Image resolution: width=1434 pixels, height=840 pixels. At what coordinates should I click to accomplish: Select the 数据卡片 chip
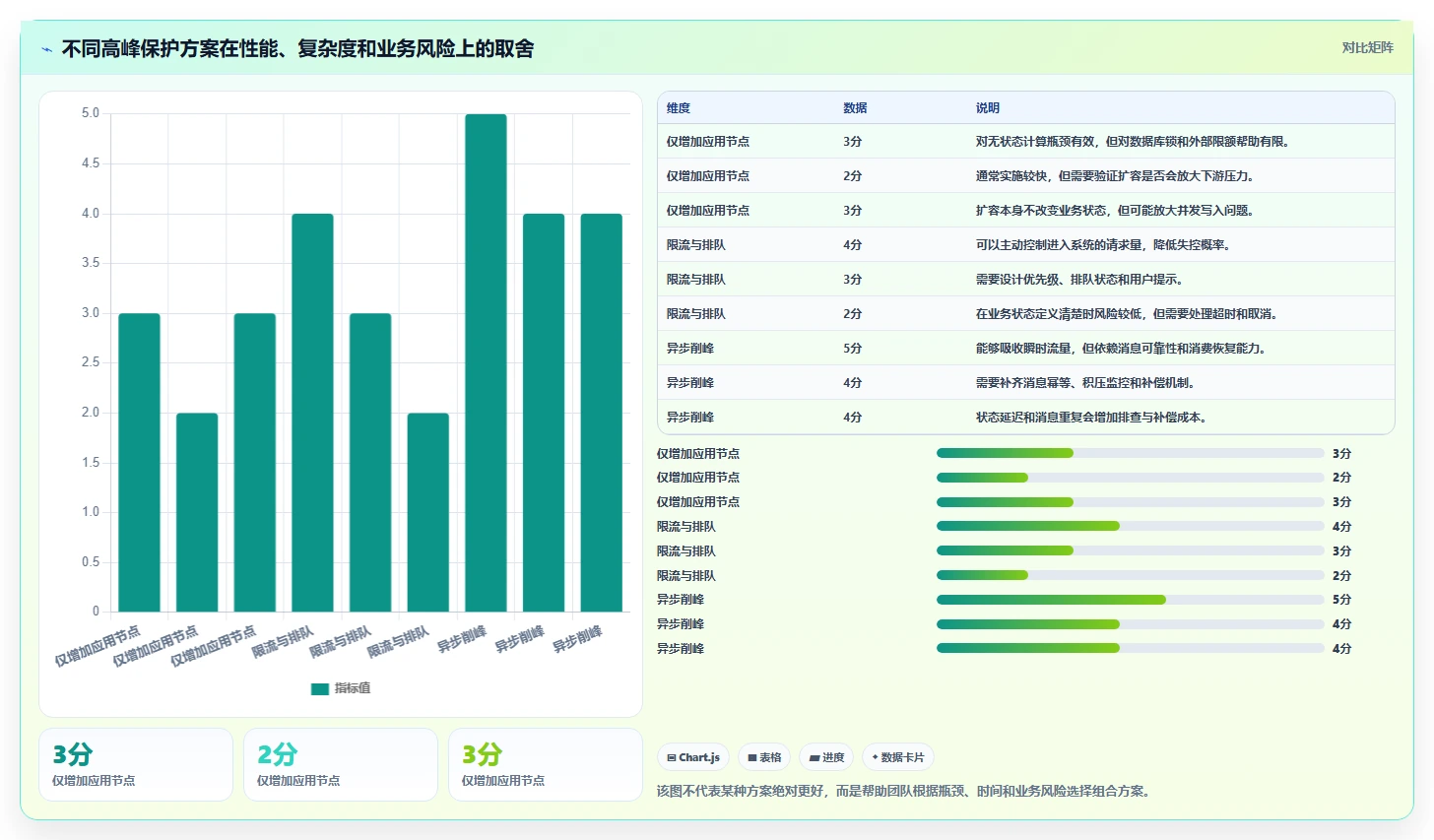click(898, 757)
